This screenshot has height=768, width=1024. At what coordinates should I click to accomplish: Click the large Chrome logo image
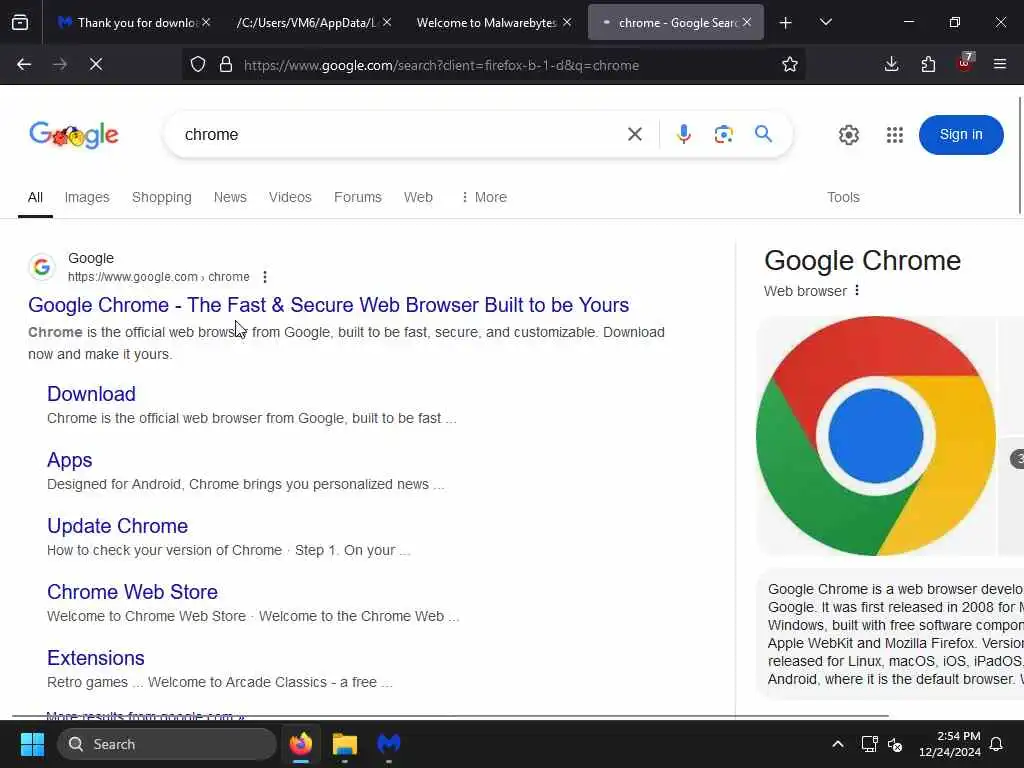pyautogui.click(x=876, y=436)
